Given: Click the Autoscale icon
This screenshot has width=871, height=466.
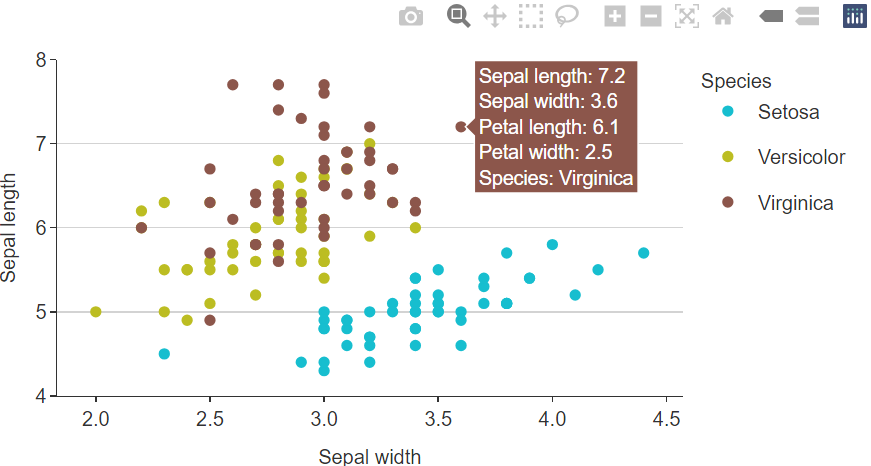Looking at the screenshot, I should 687,16.
